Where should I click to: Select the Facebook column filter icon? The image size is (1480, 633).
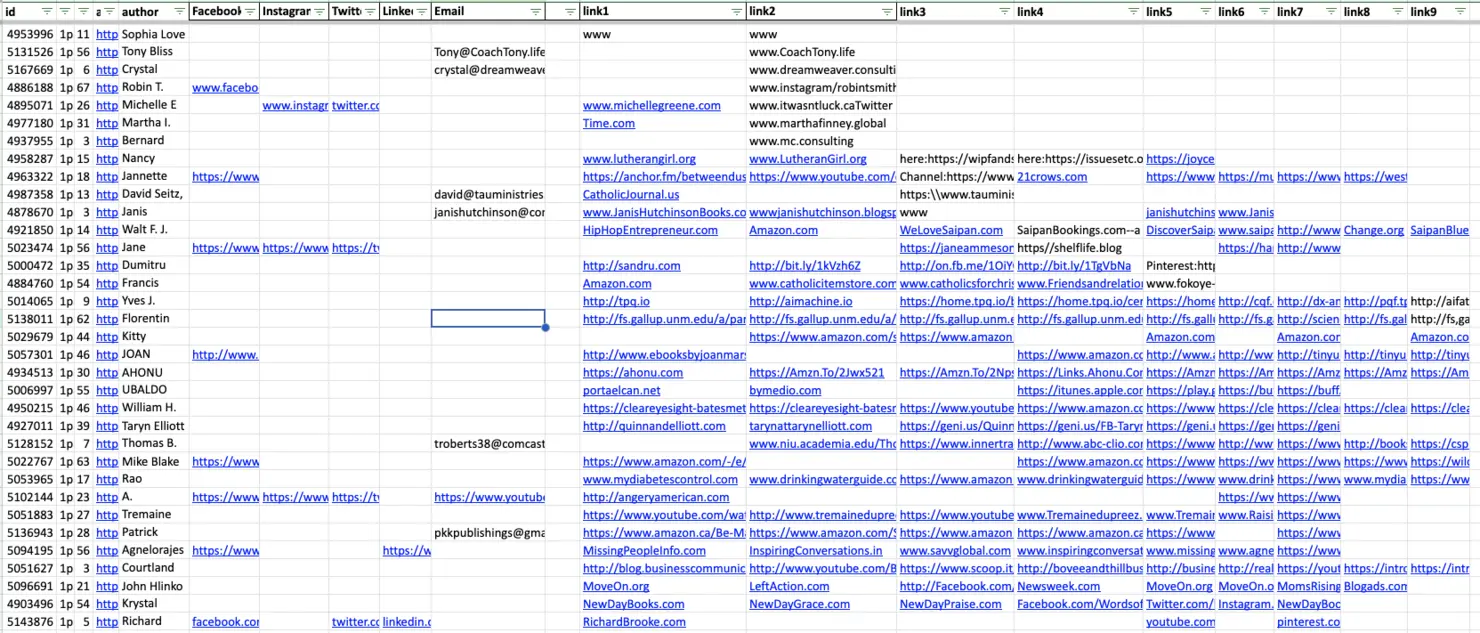point(248,12)
